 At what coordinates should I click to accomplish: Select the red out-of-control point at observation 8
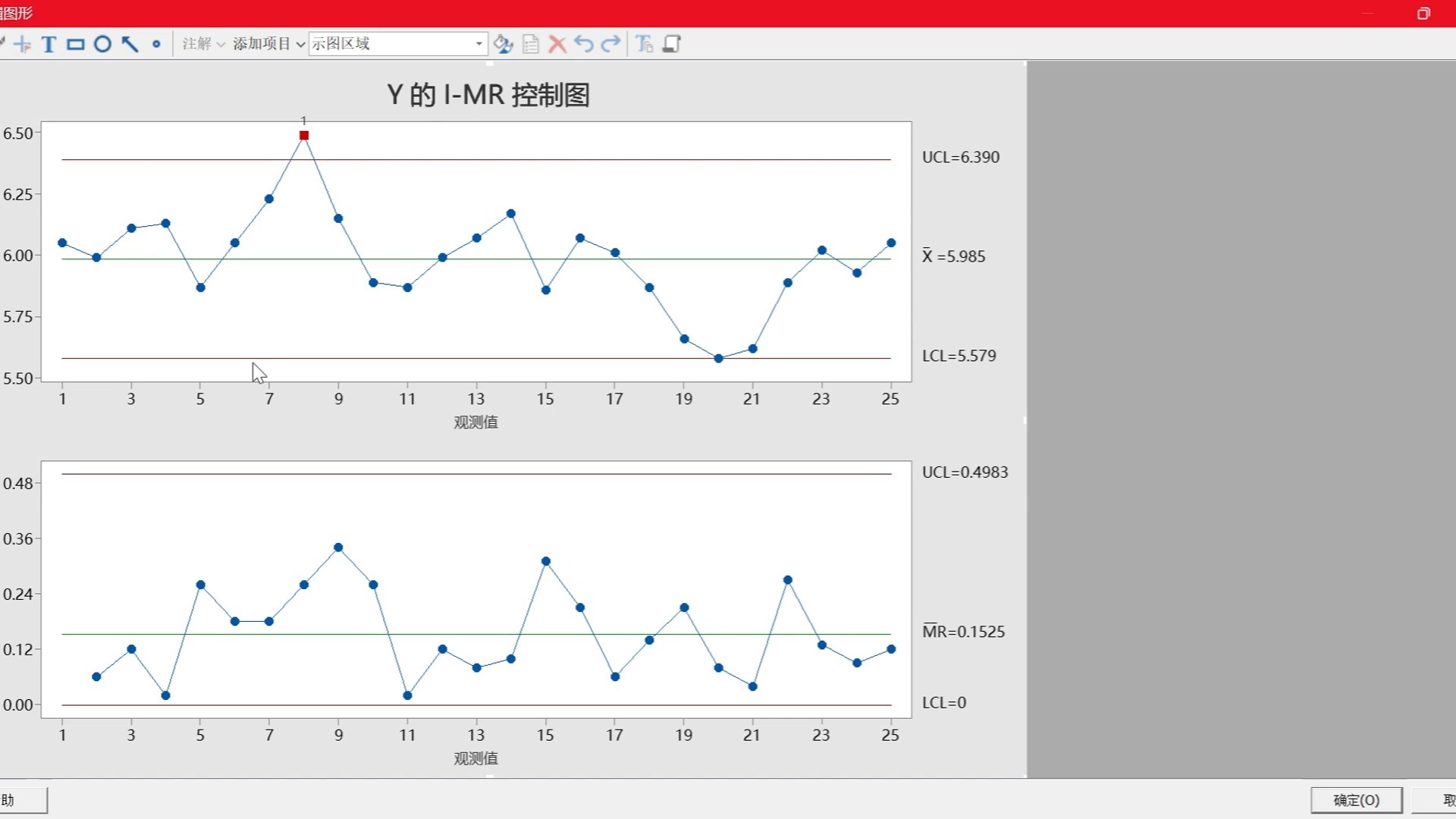(303, 134)
